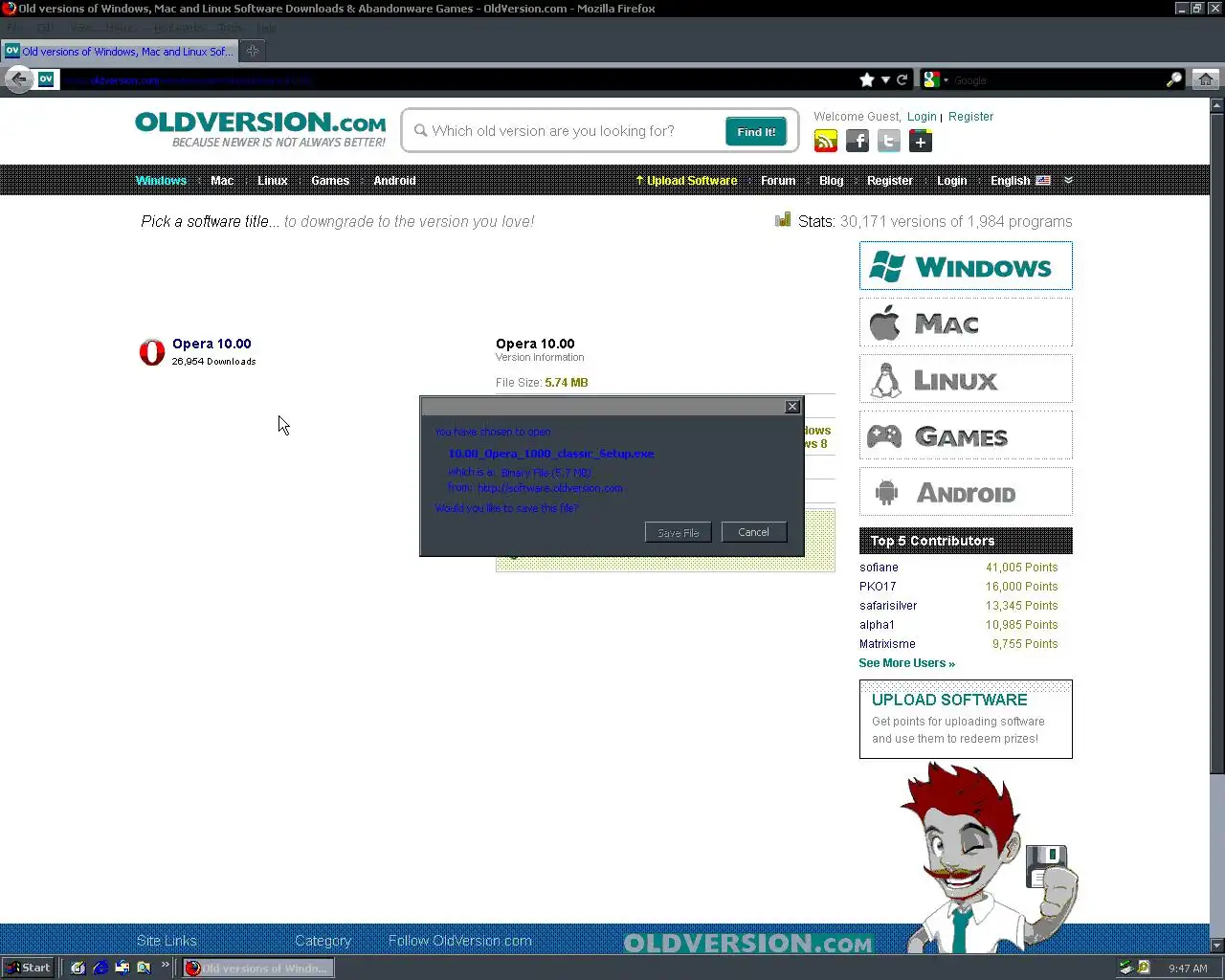Open a new tab with the plus button

point(253,52)
